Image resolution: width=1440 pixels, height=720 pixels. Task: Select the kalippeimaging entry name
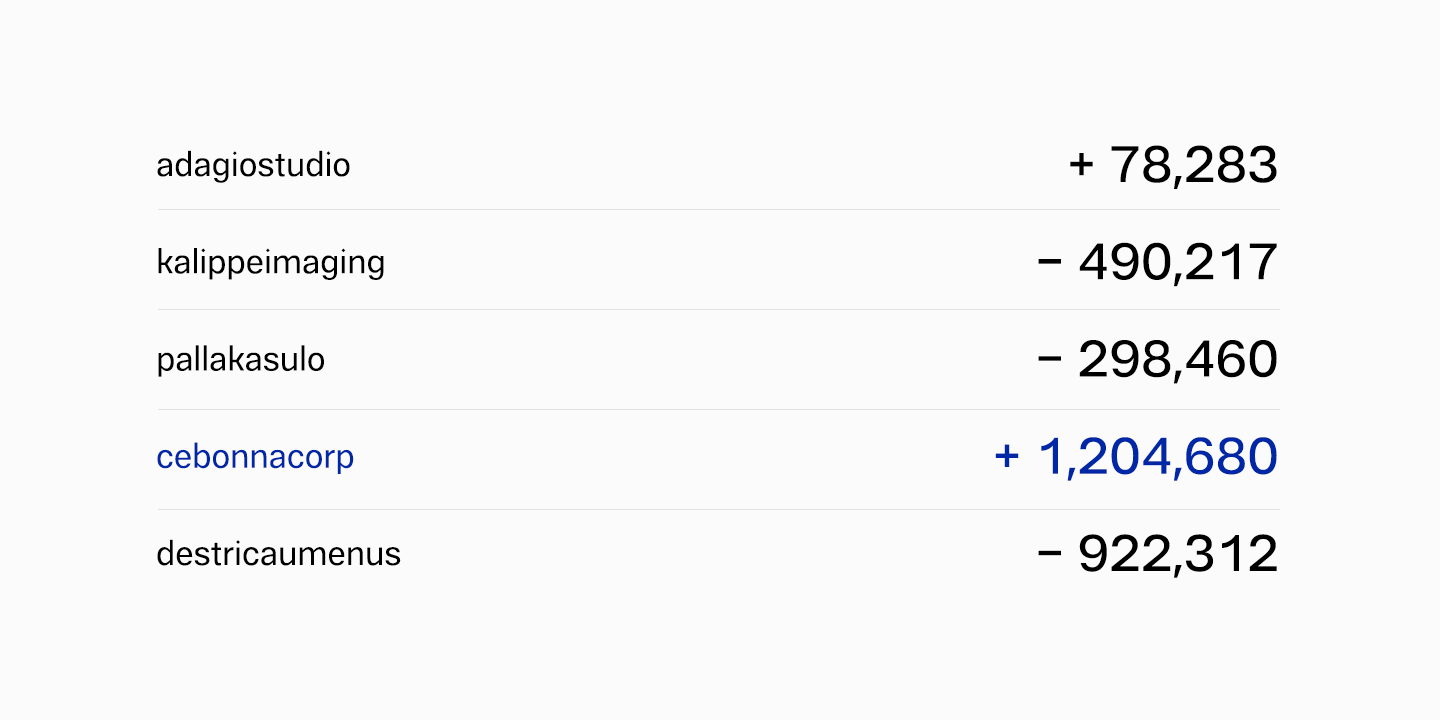[x=270, y=262]
